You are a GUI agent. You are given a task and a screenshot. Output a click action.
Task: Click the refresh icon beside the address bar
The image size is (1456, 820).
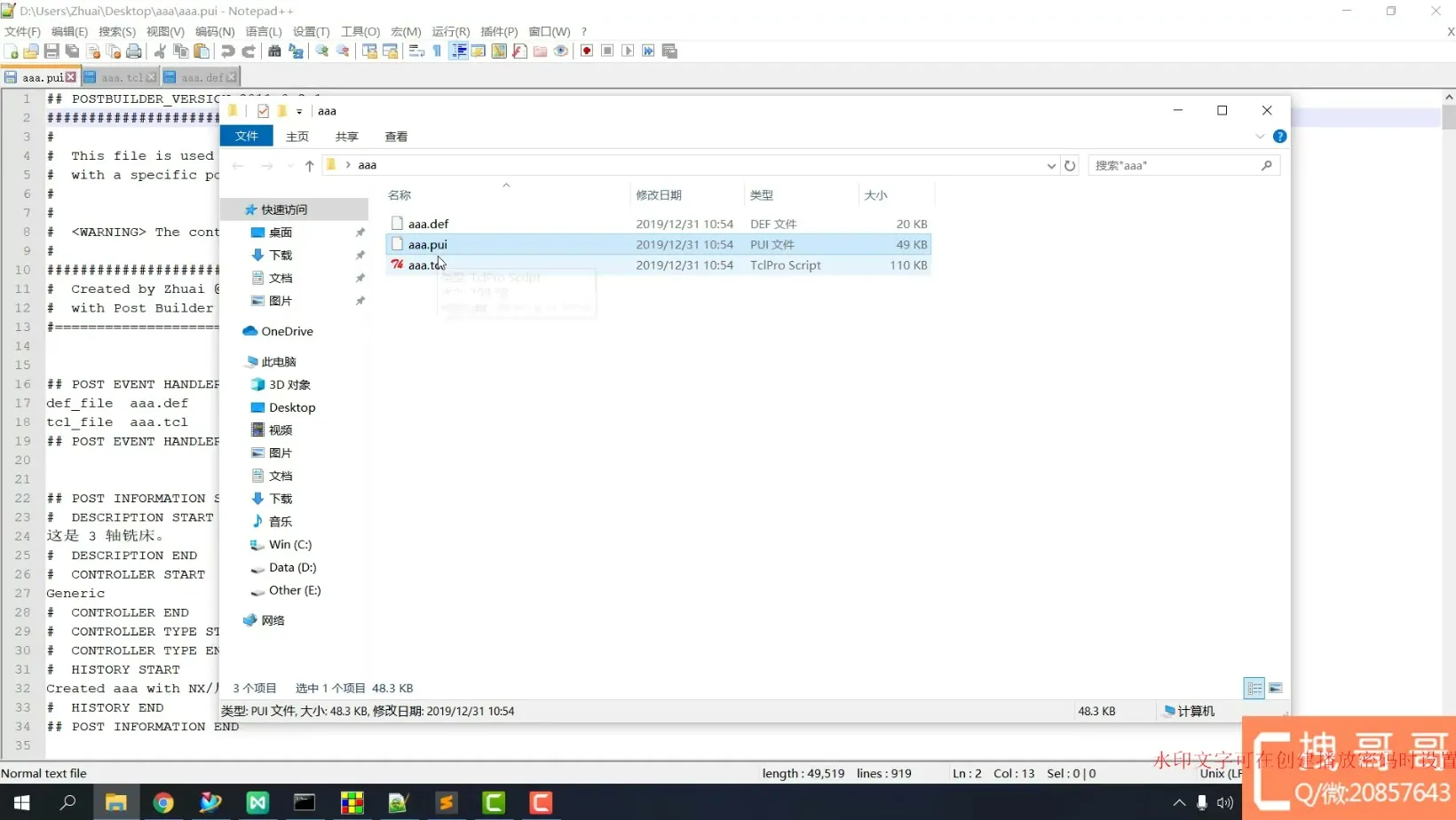coord(1070,166)
